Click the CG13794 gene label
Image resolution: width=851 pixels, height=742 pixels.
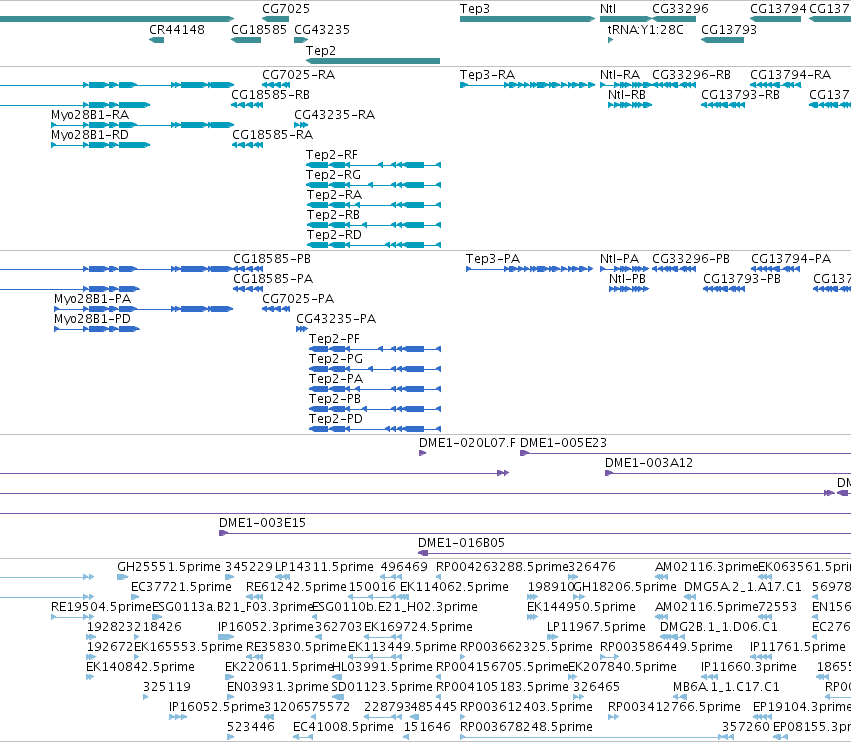pos(778,9)
